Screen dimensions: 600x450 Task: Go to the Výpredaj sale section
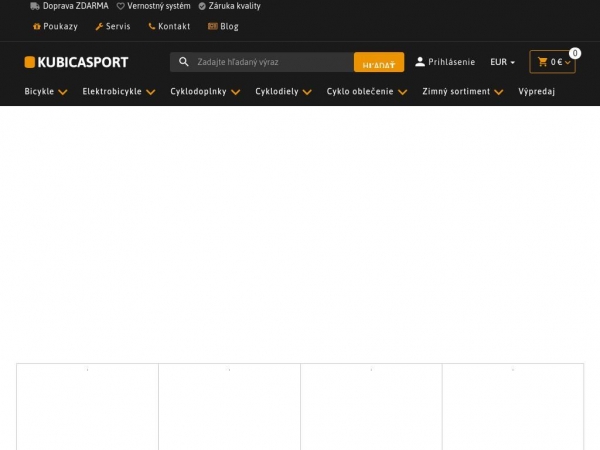(x=536, y=91)
